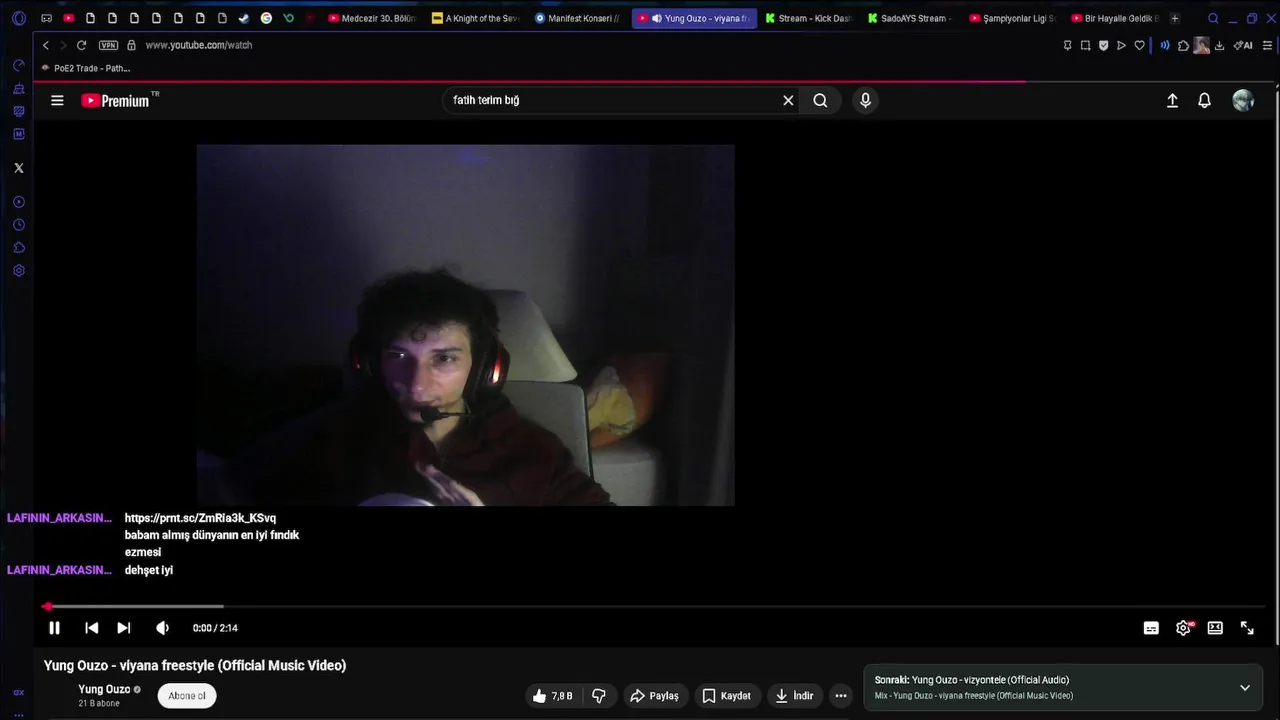Screen dimensions: 1280x720
Task: Take a snapshot with the capture icon
Action: [1085, 45]
